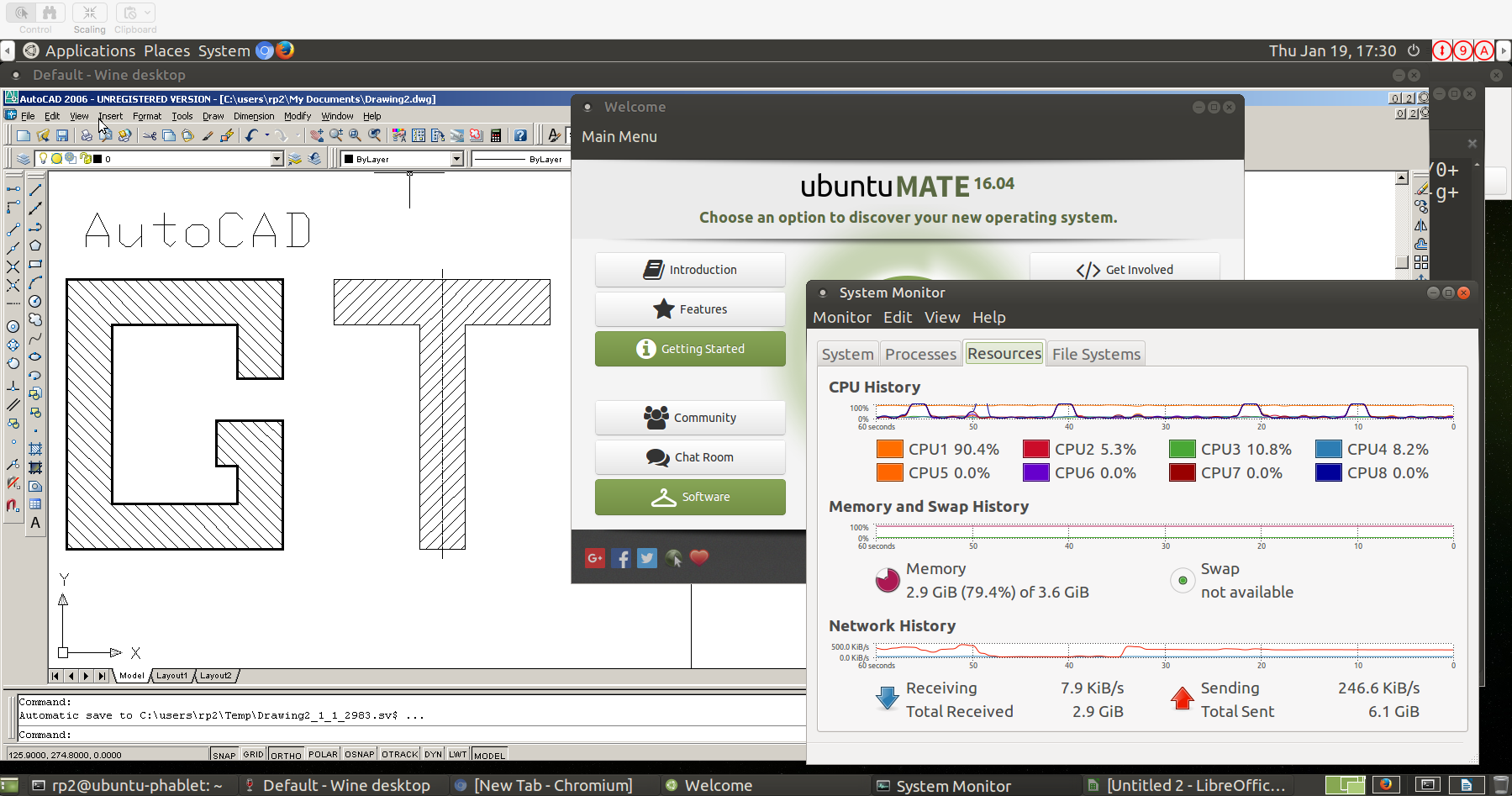Open the AutoCAD Draw menu

(213, 116)
